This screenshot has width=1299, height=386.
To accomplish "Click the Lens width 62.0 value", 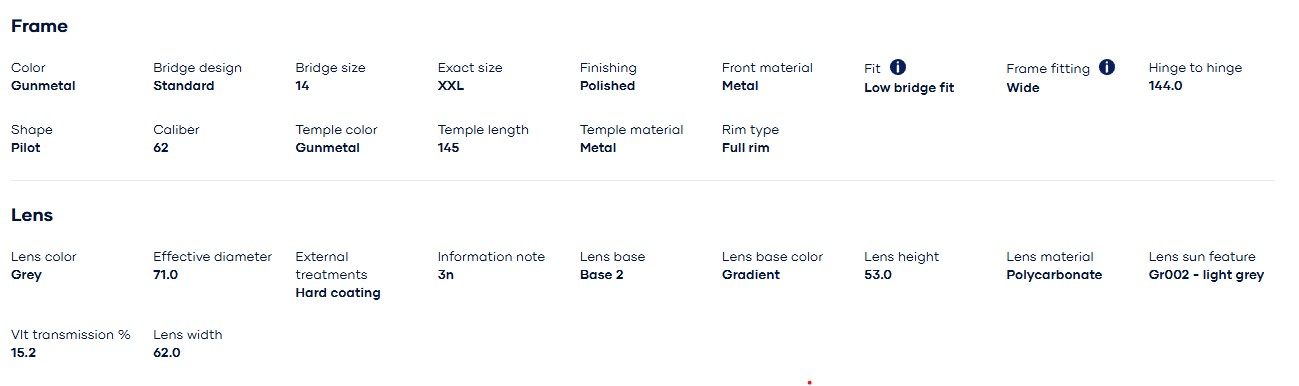I will [x=167, y=353].
